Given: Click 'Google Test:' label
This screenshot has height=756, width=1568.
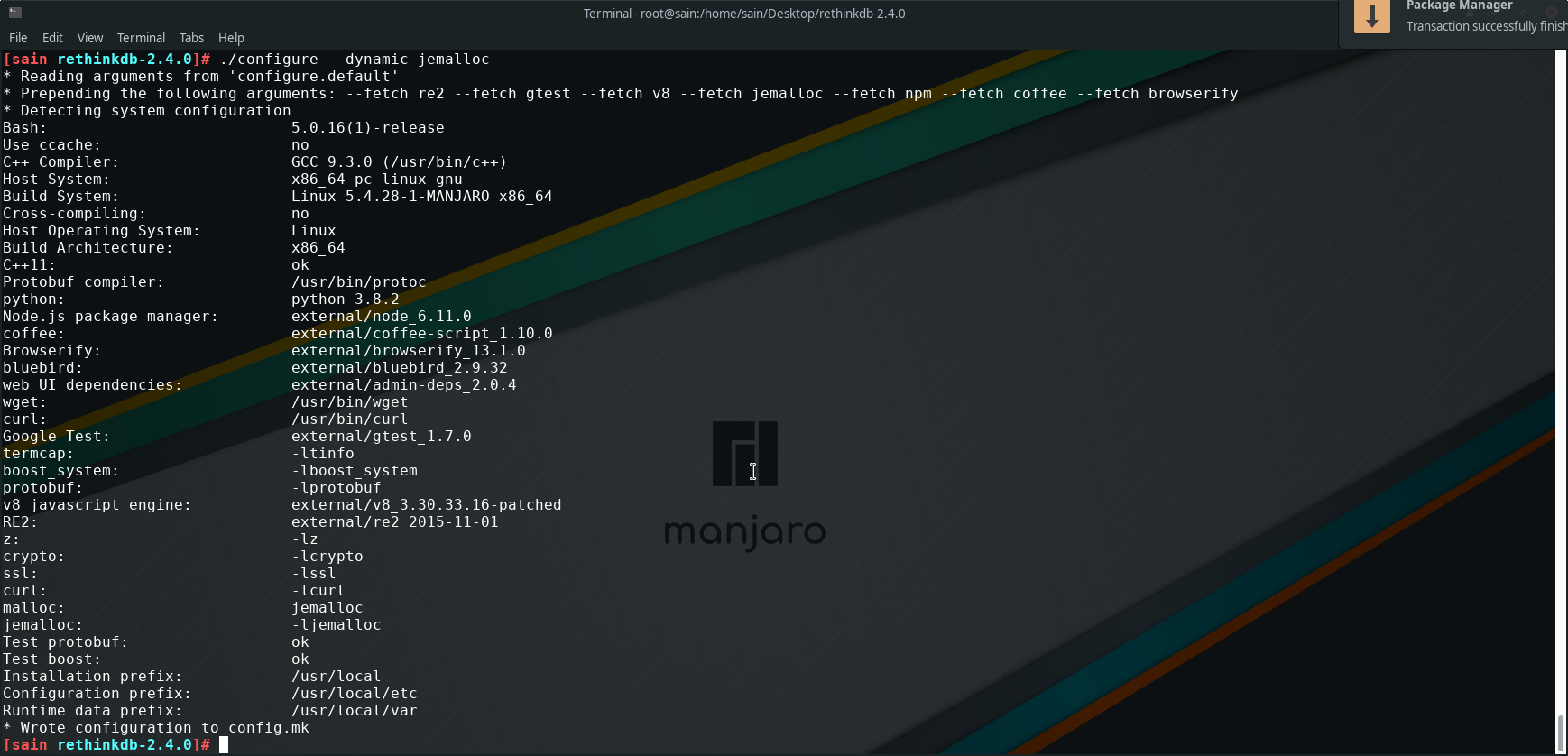Looking at the screenshot, I should pos(56,437).
